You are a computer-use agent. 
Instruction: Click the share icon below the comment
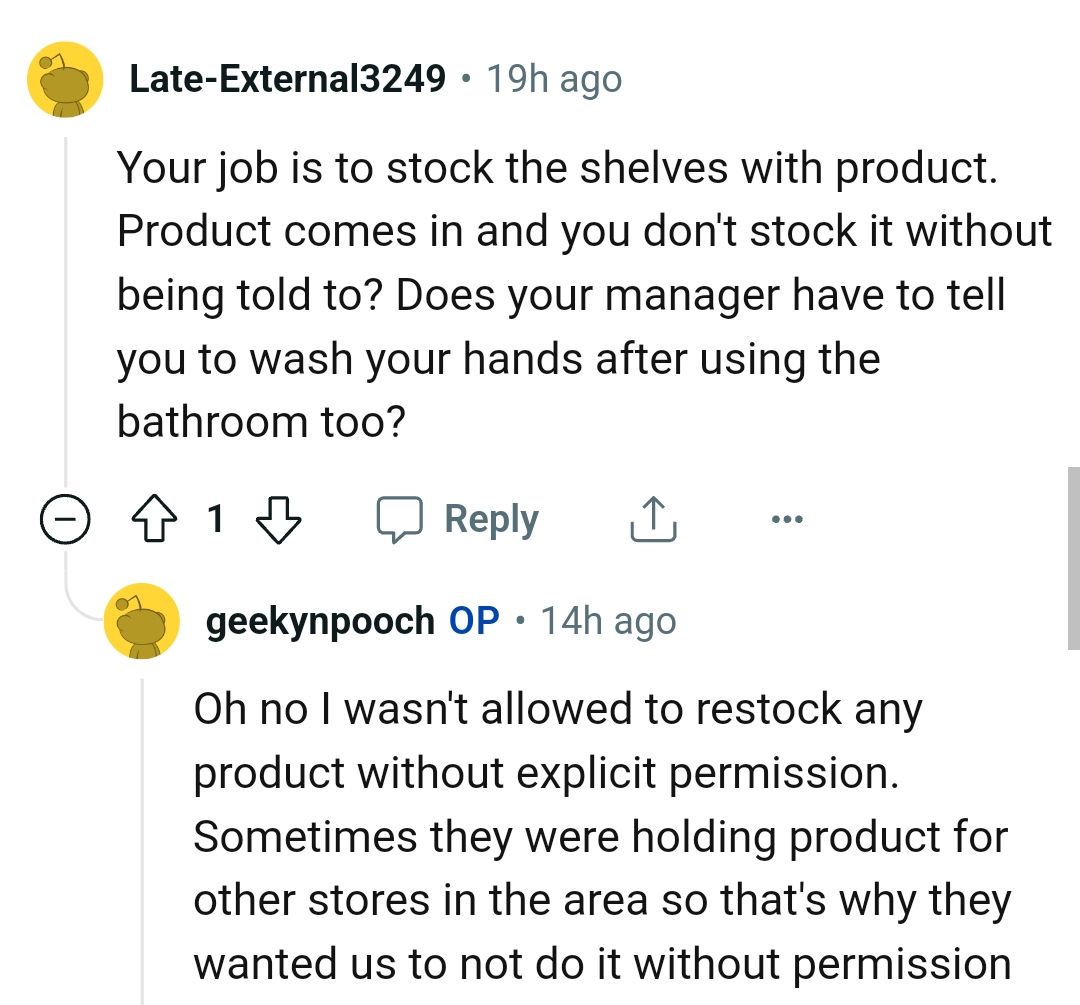click(653, 518)
